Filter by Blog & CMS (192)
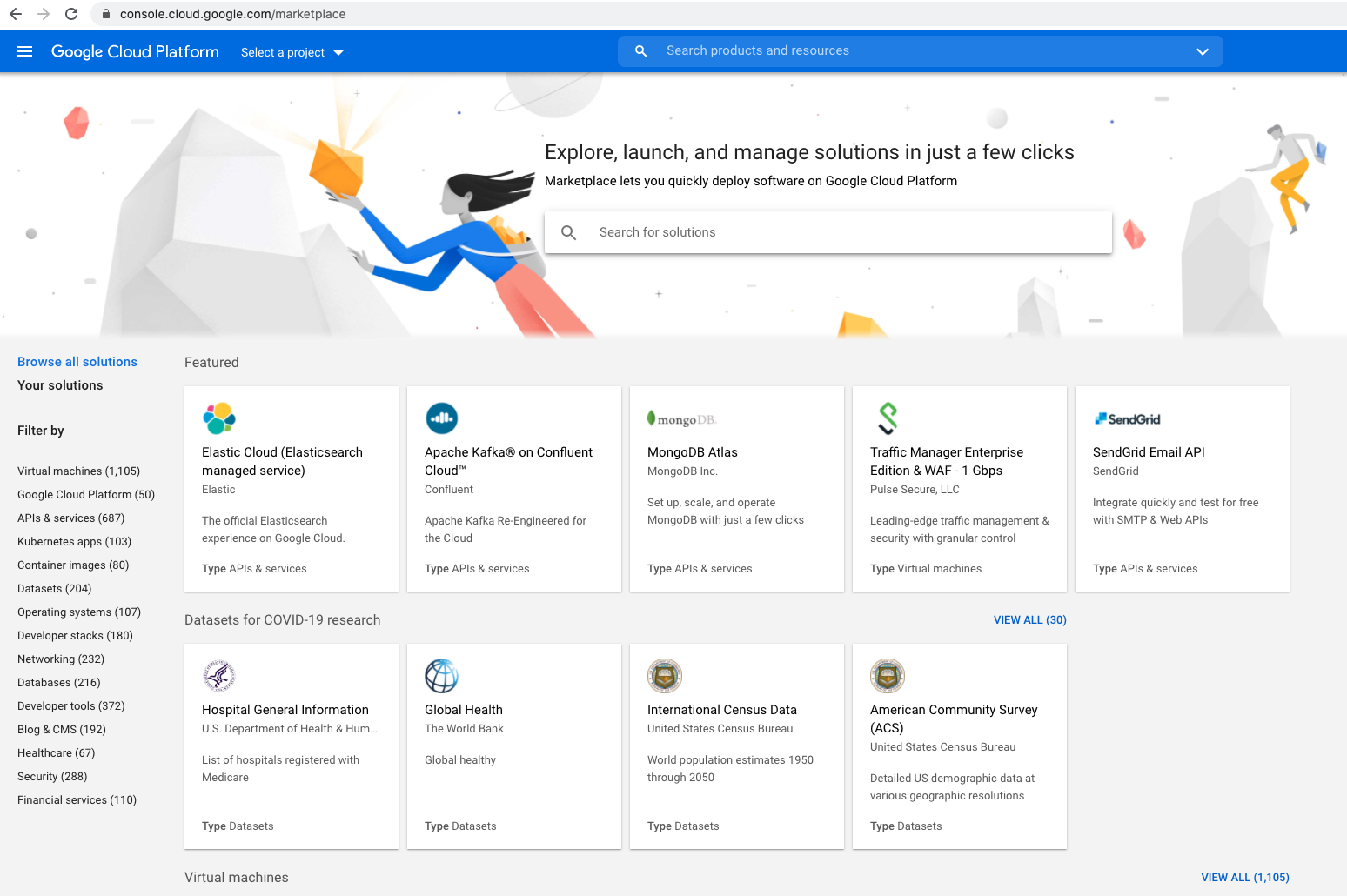Viewport: 1347px width, 896px height. (x=62, y=729)
